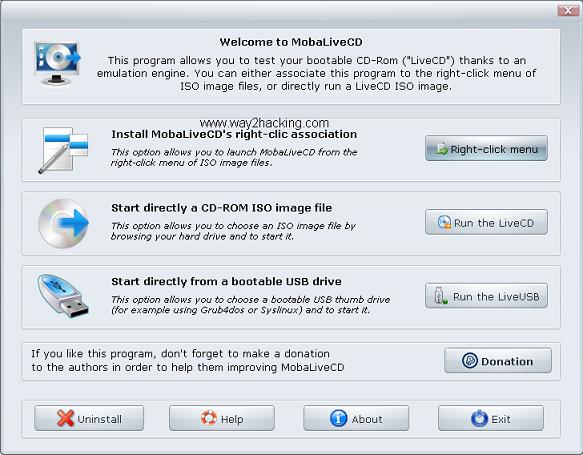The height and width of the screenshot is (455, 583).
Task: Open the Help button
Action: coord(222,419)
